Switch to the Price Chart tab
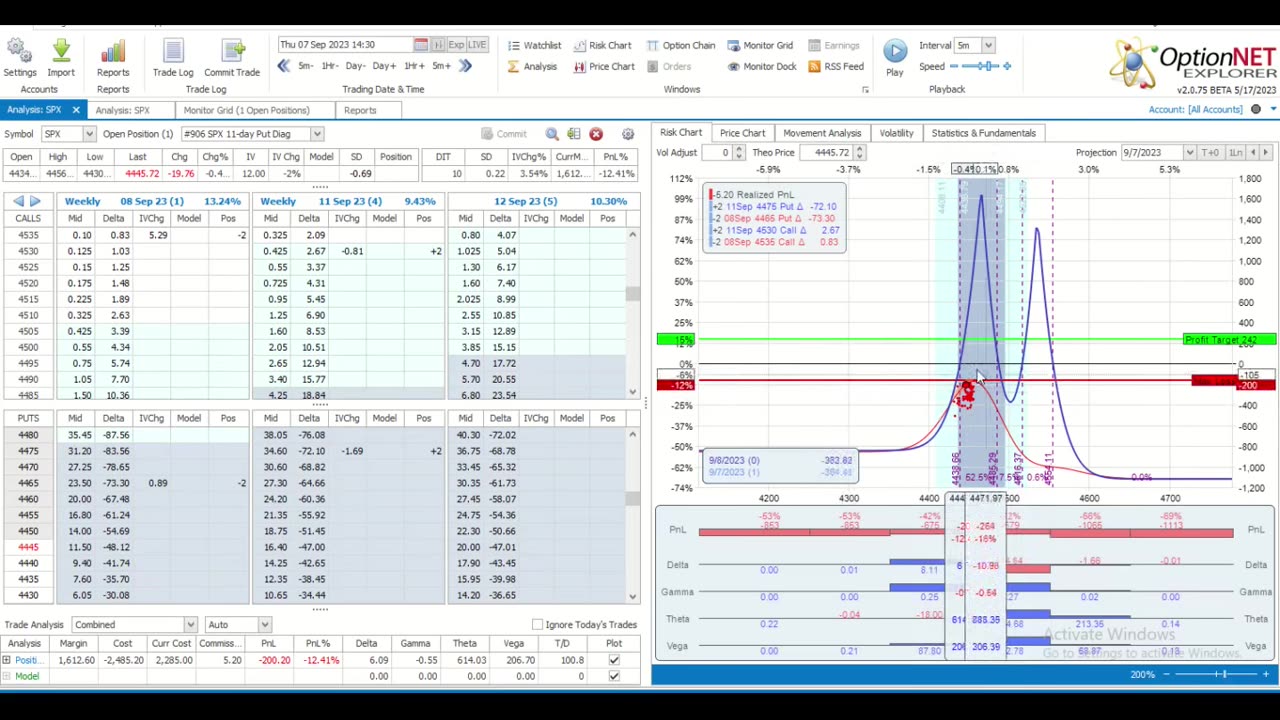The width and height of the screenshot is (1280, 720). coord(742,133)
